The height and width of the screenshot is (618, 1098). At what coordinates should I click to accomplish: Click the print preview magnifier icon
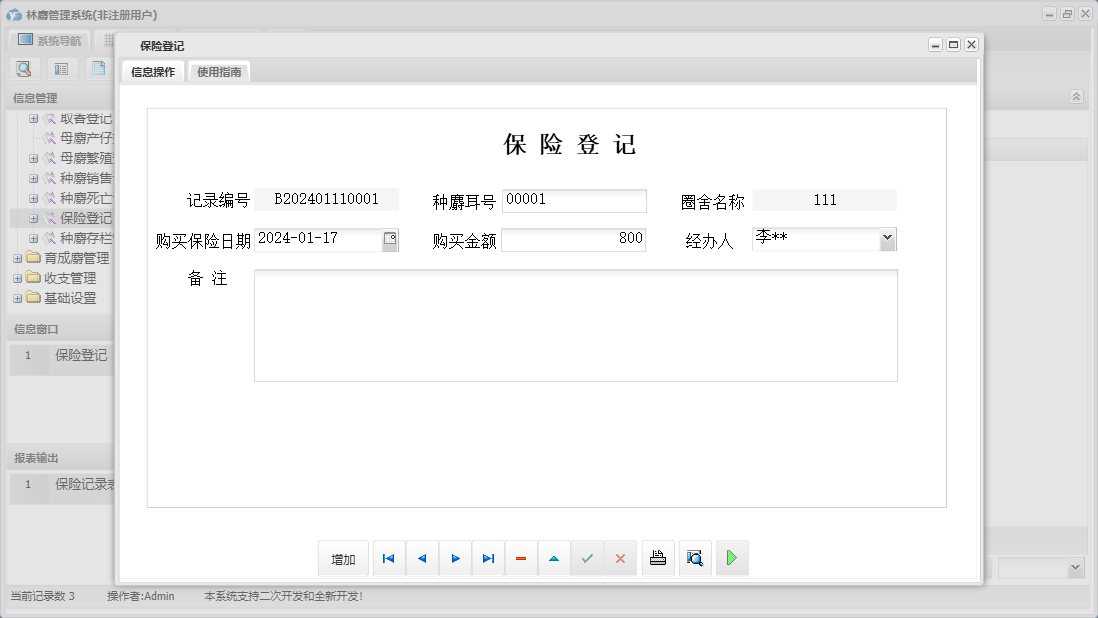[x=694, y=558]
